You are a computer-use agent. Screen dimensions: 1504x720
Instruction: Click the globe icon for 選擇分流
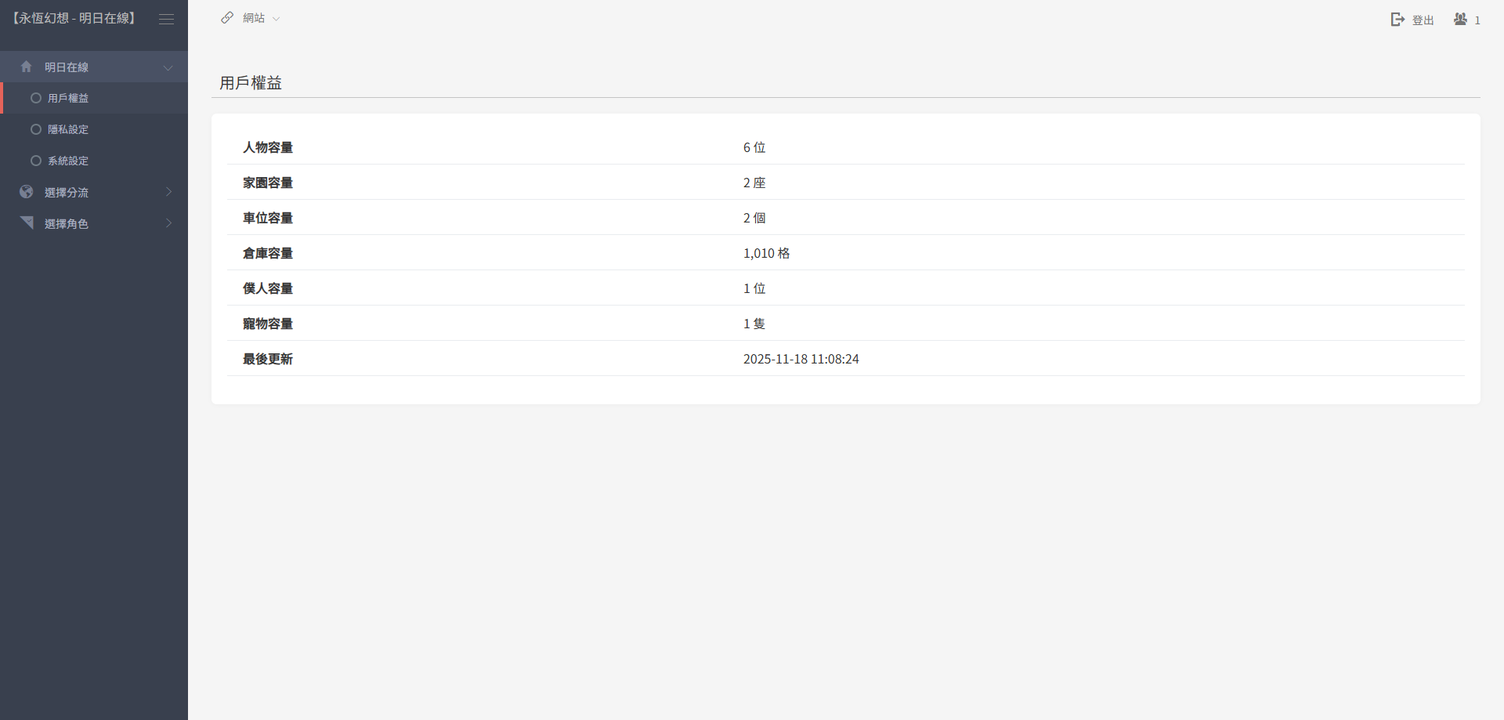26,192
